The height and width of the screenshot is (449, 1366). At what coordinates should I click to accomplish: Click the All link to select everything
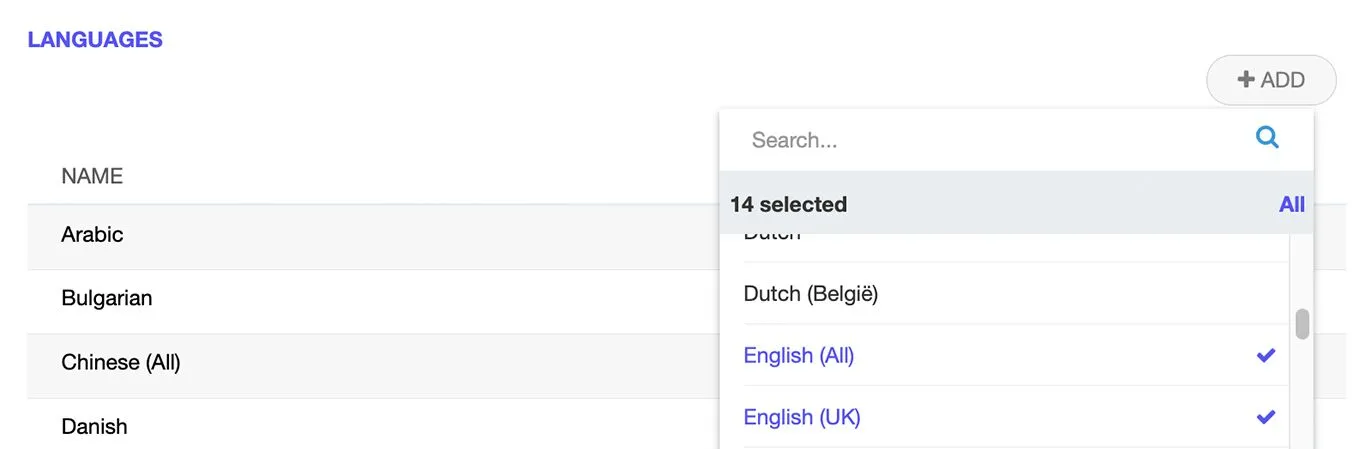pos(1291,204)
